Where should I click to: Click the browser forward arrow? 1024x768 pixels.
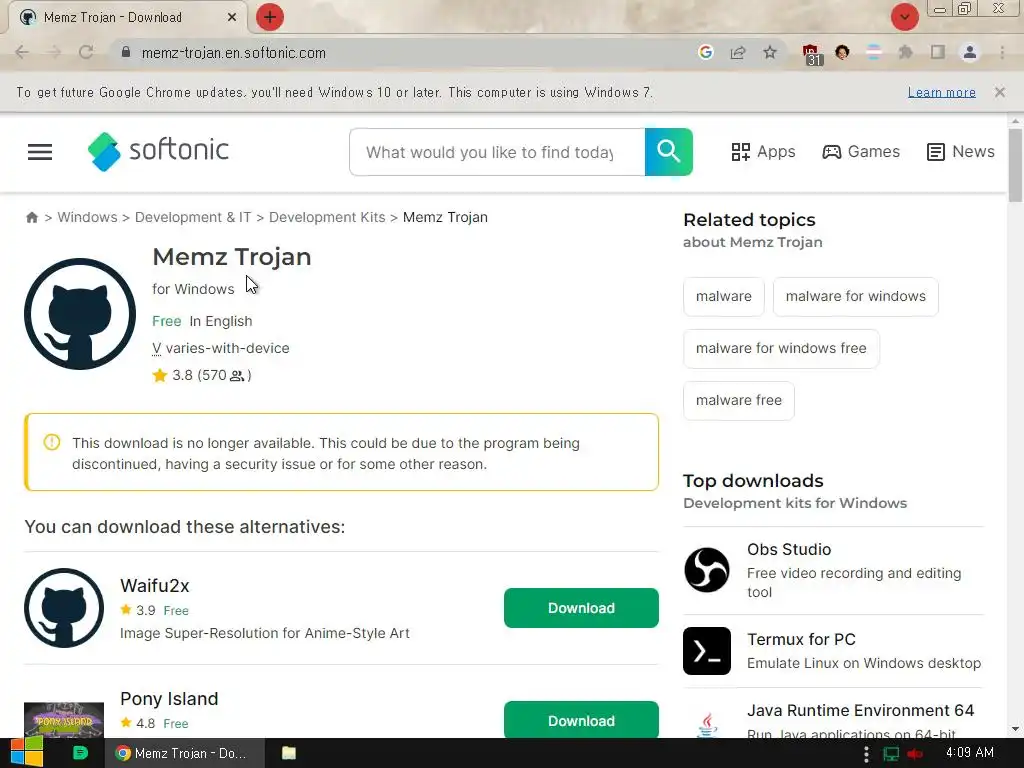pos(54,53)
